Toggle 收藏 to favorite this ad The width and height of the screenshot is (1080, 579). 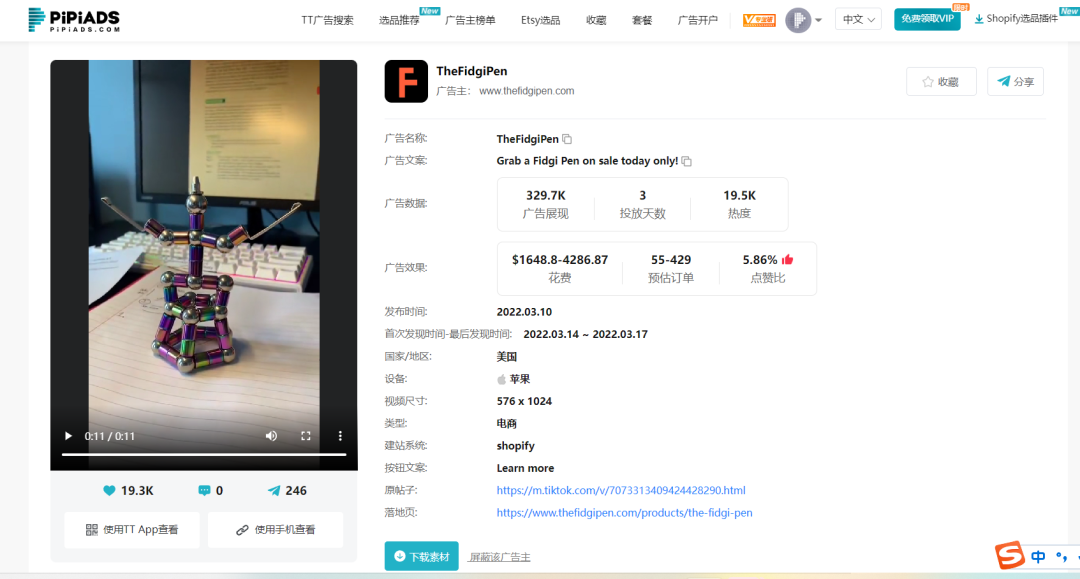(941, 81)
